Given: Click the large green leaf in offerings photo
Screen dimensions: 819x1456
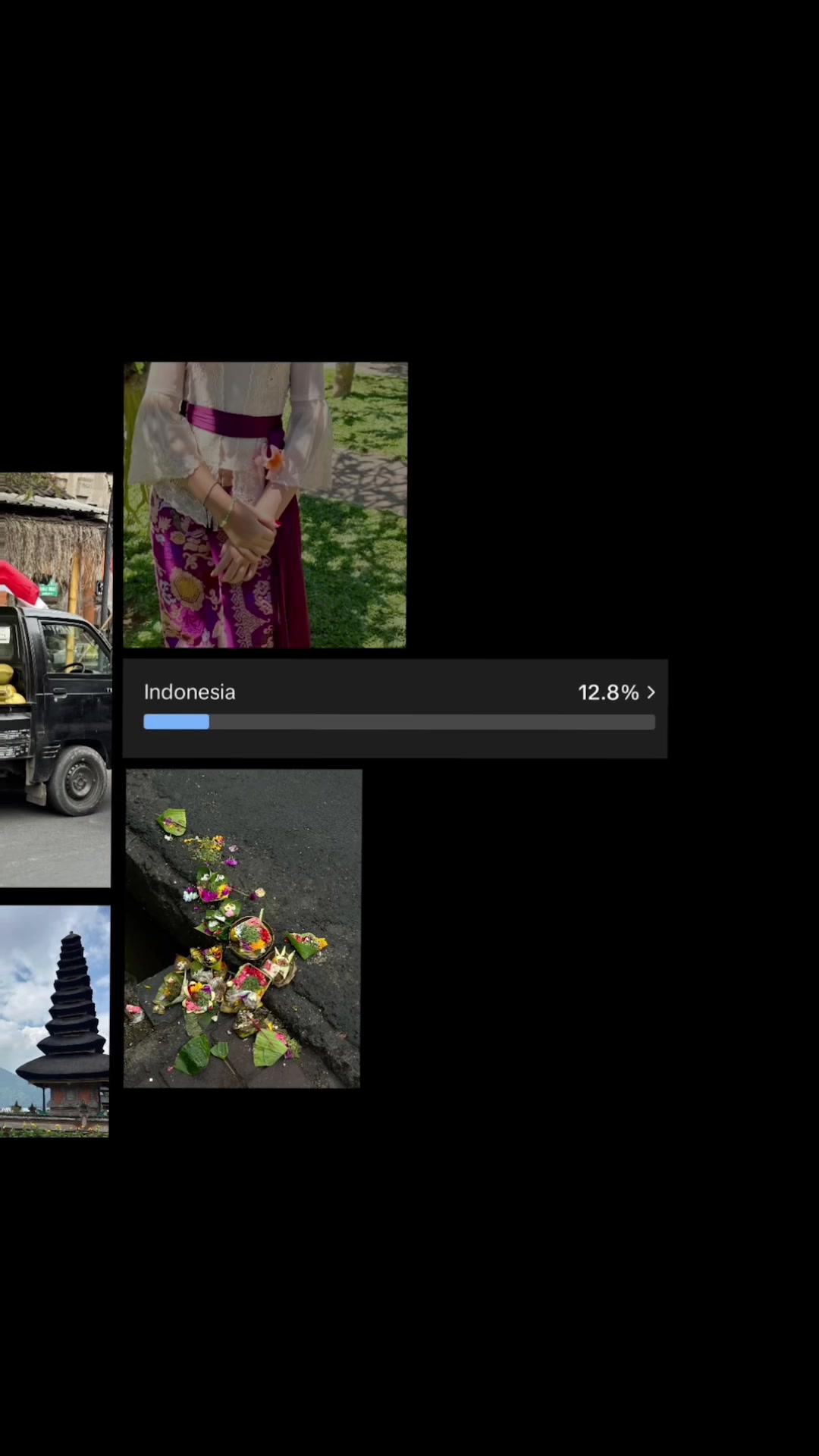Looking at the screenshot, I should [x=270, y=1047].
